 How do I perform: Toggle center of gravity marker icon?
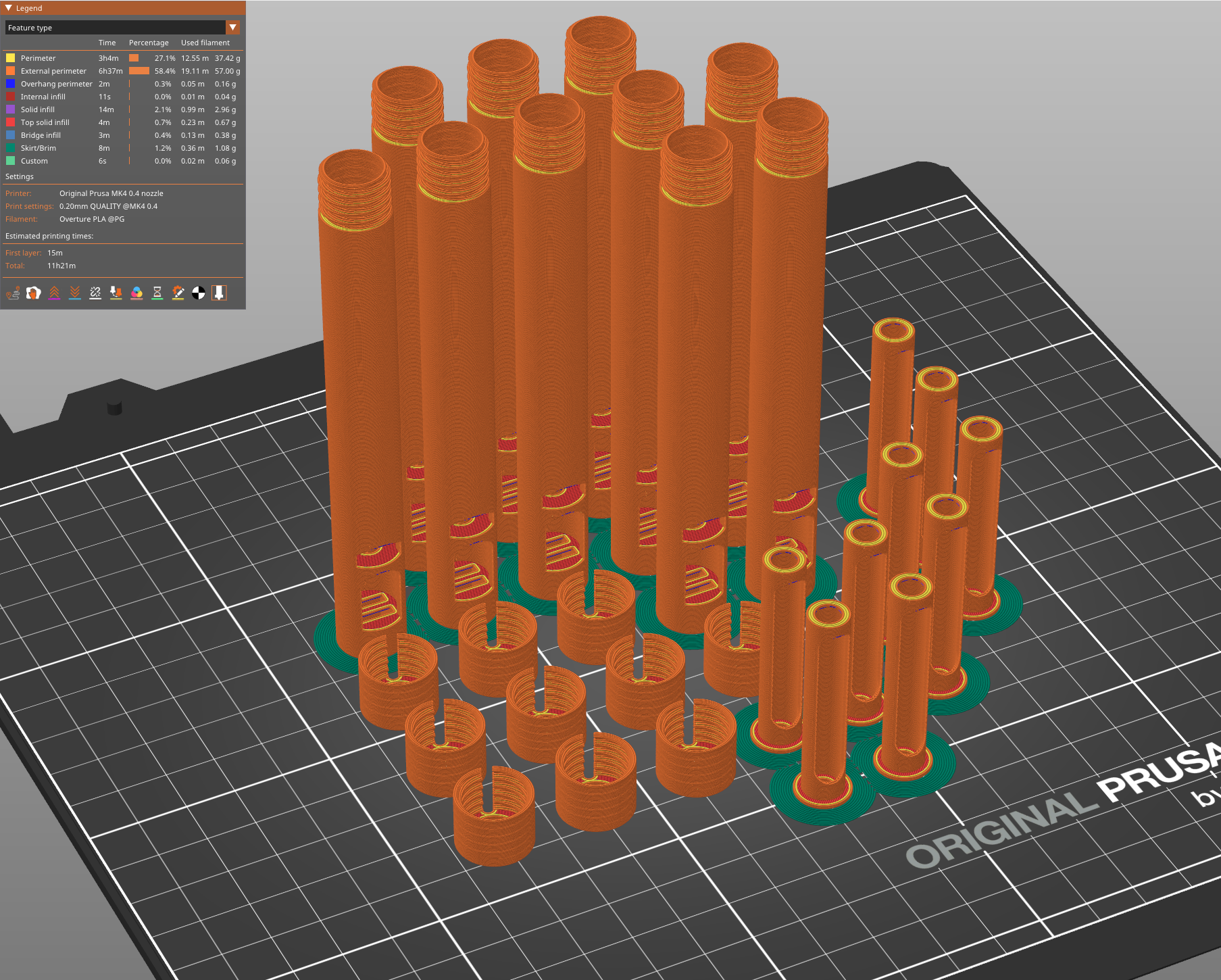199,293
